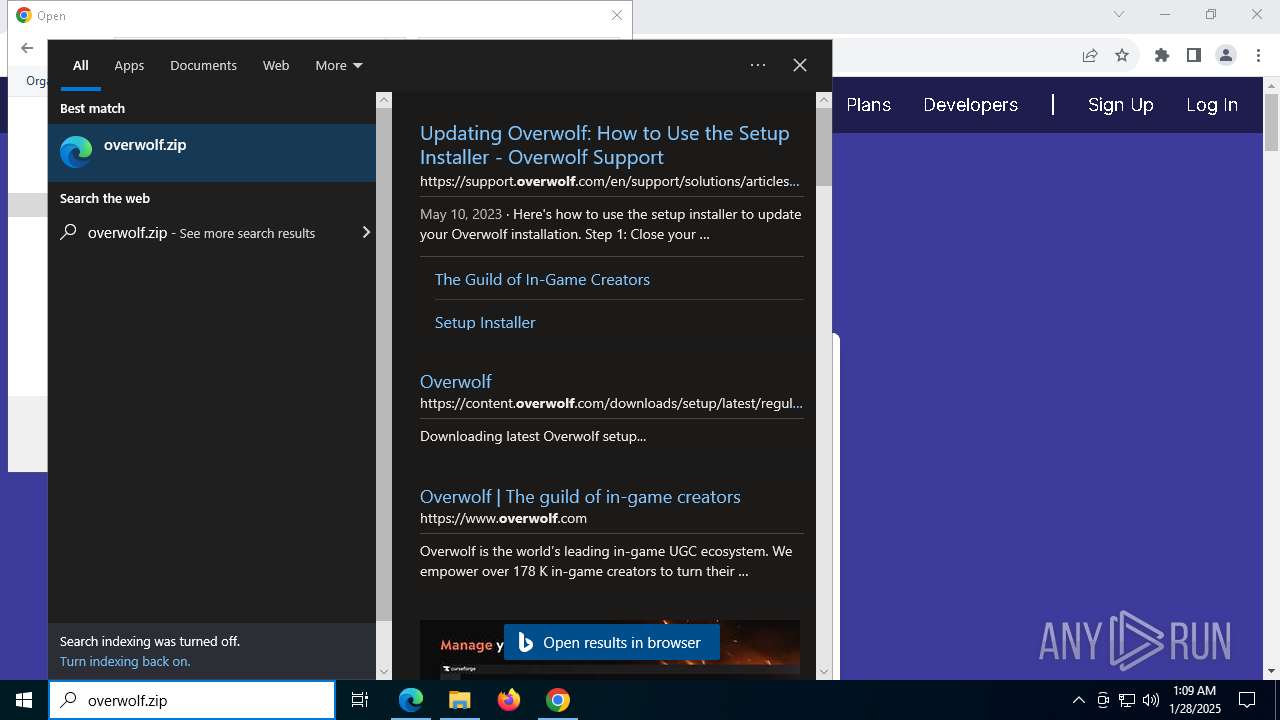Open Chrome's extensions puzzle icon
Screen dimensions: 1280x720
pyautogui.click(x=1161, y=56)
